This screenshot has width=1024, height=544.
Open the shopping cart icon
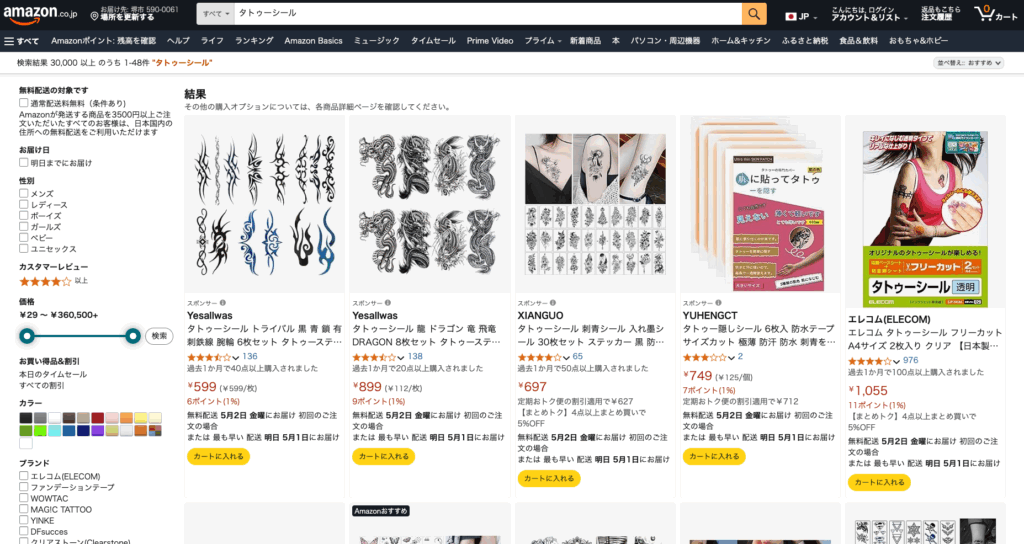(984, 13)
